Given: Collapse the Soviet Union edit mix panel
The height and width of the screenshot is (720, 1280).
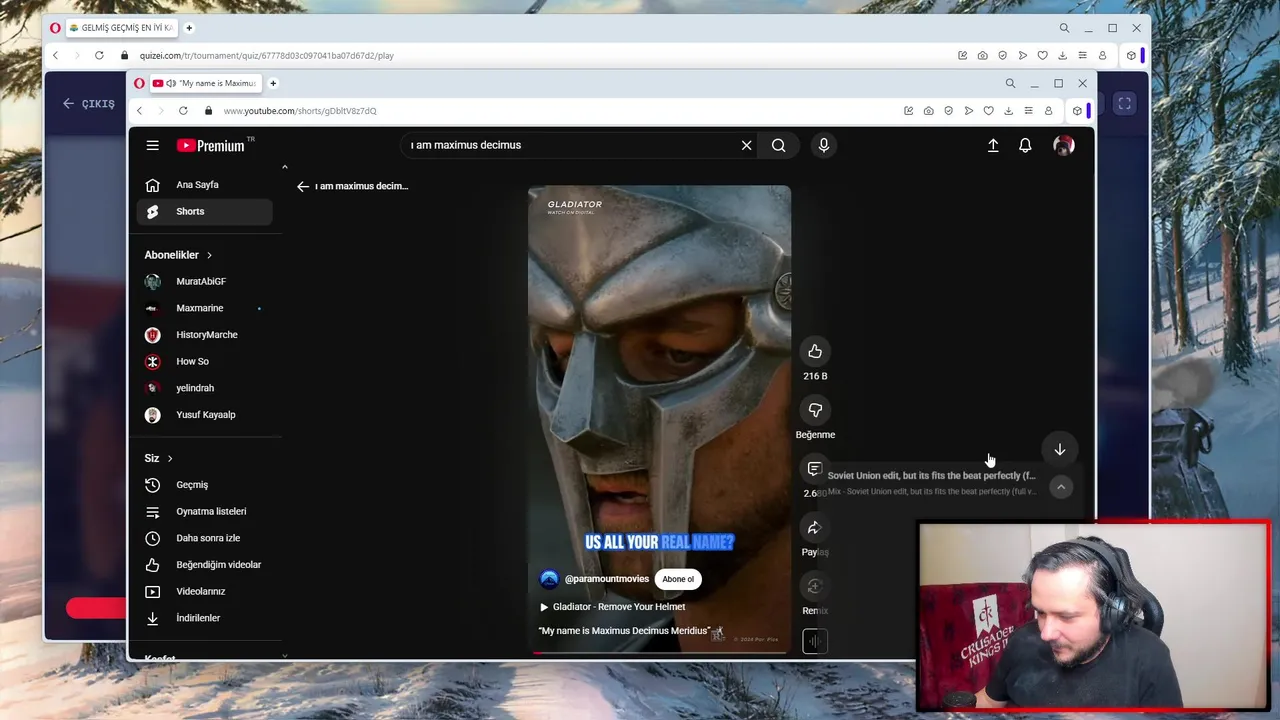Looking at the screenshot, I should point(1061,487).
